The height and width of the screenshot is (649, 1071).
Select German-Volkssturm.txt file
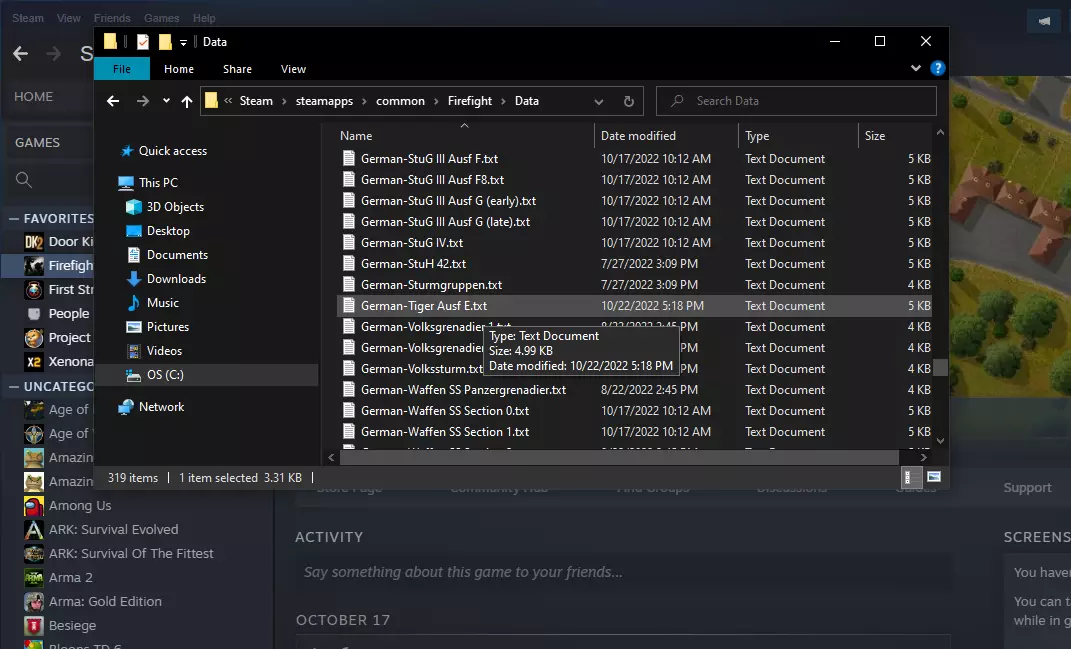pyautogui.click(x=421, y=369)
